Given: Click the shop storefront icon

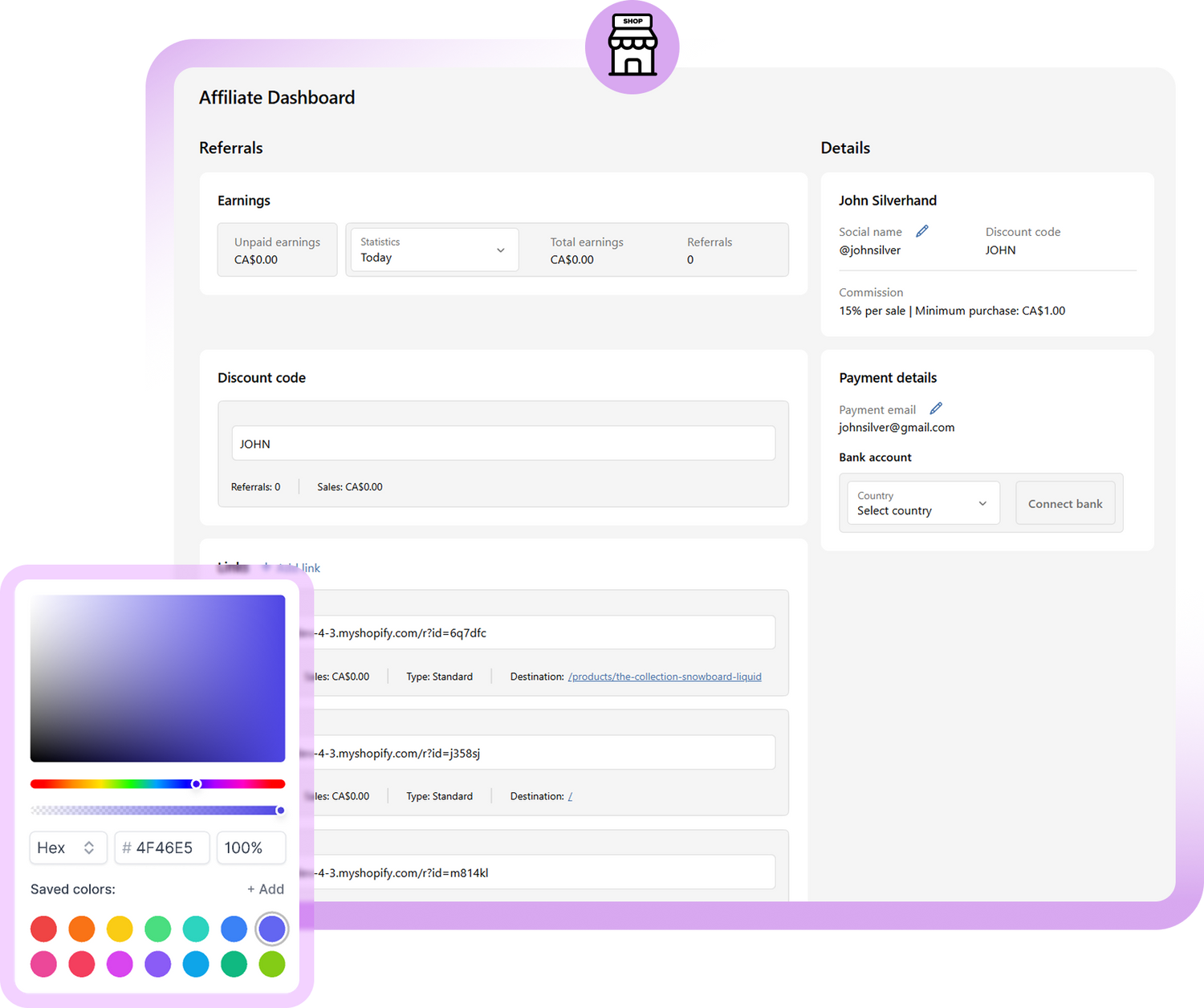Looking at the screenshot, I should (633, 46).
